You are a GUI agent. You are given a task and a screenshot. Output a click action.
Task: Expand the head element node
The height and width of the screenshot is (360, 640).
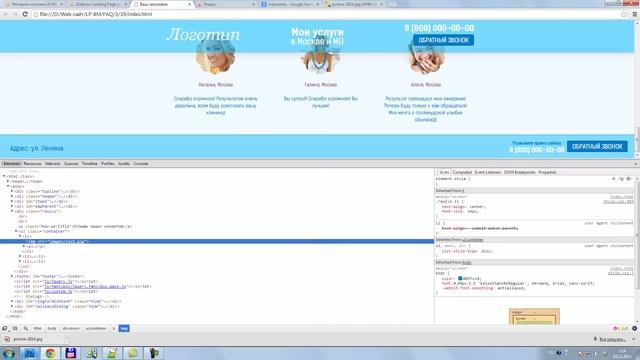[x=8, y=181]
